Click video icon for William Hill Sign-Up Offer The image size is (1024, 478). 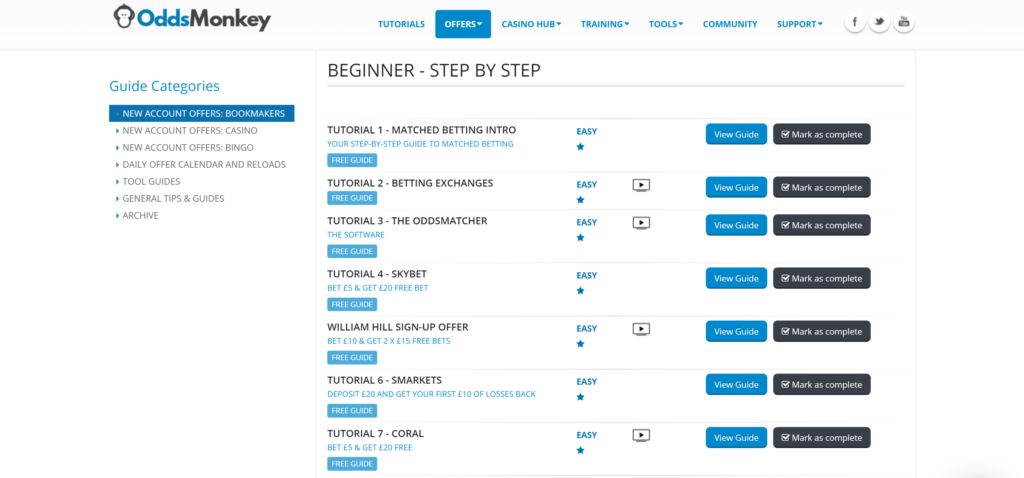pyautogui.click(x=641, y=329)
